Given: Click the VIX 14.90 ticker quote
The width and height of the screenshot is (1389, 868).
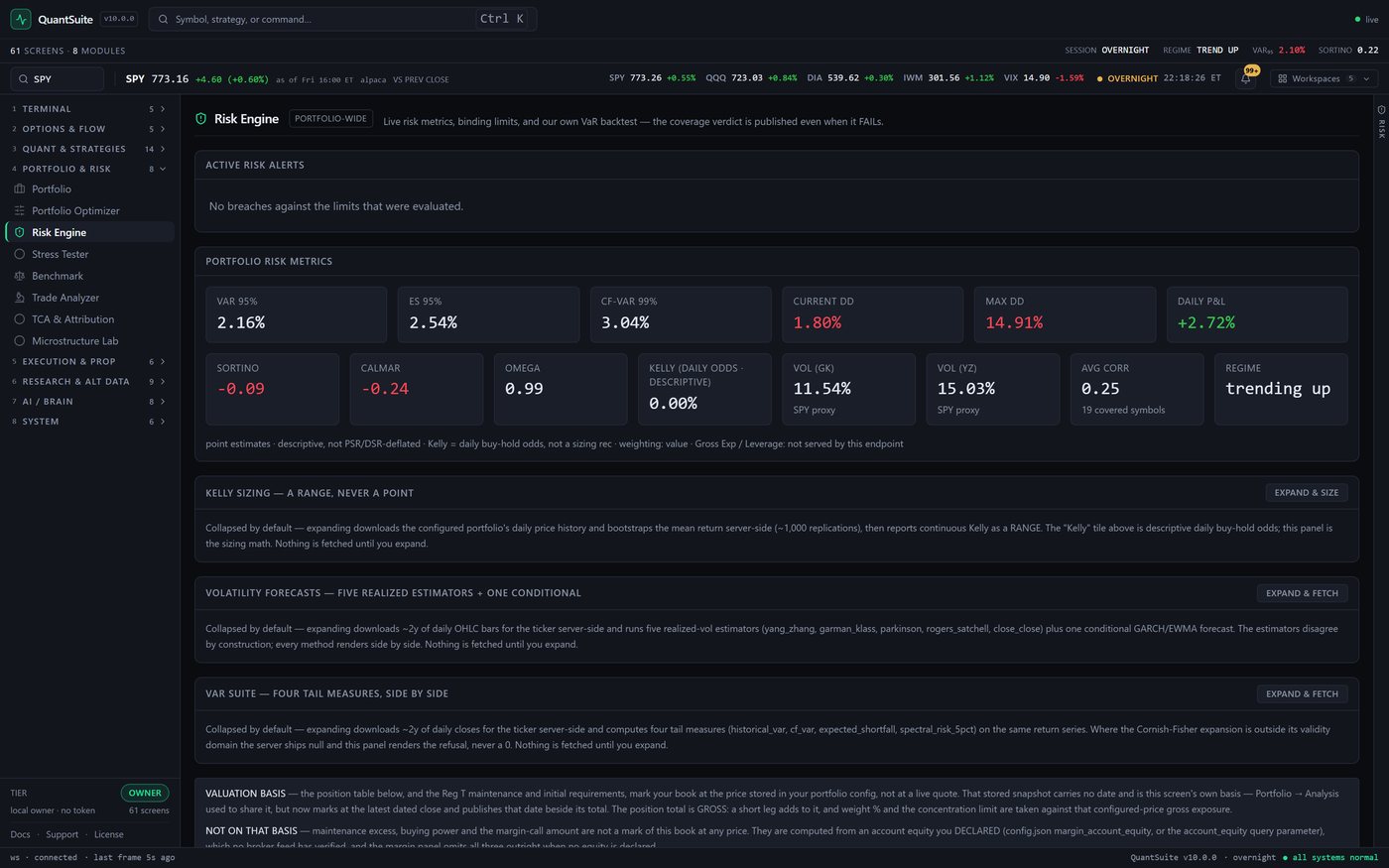Looking at the screenshot, I should pyautogui.click(x=1043, y=78).
